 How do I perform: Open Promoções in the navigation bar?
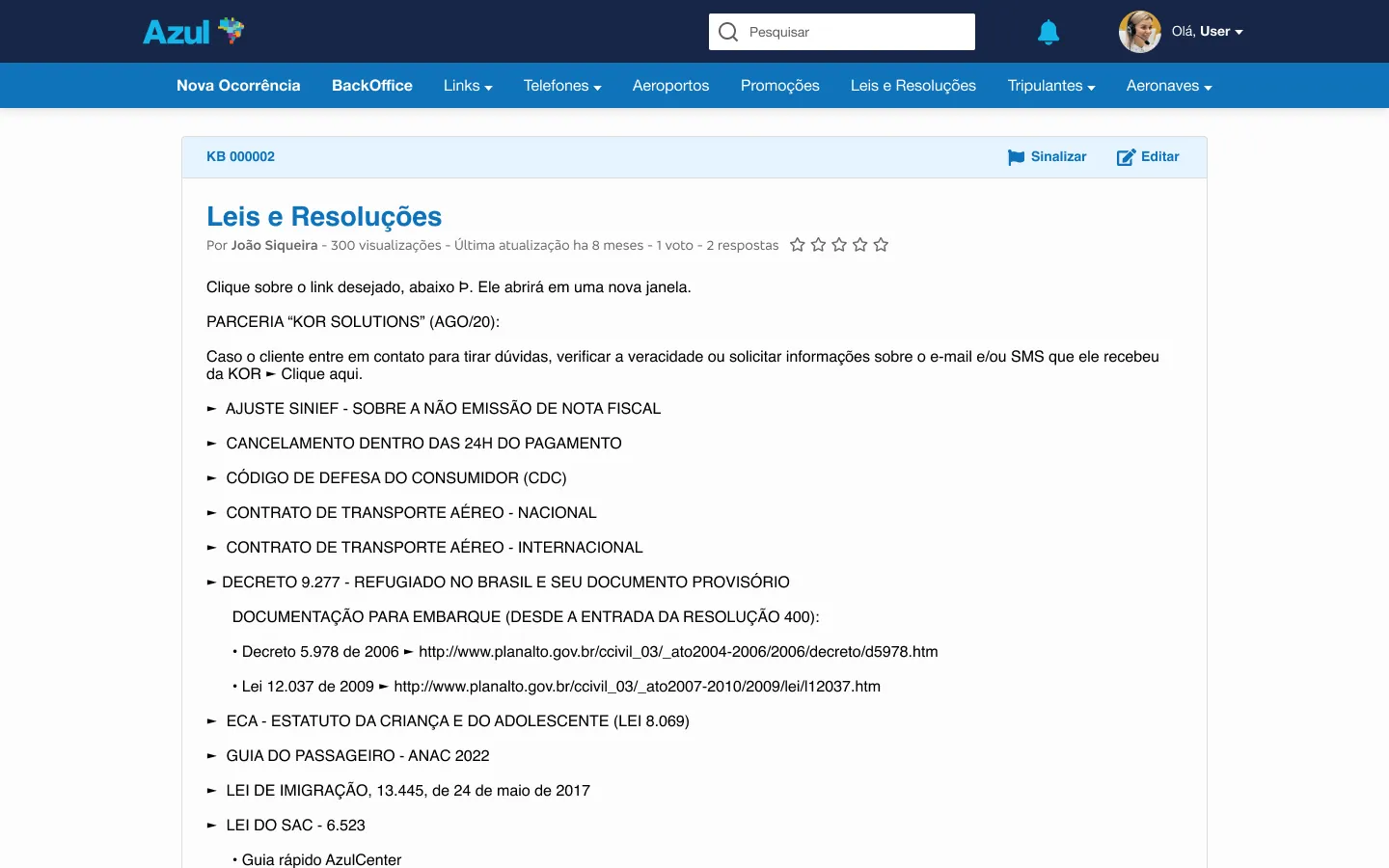pos(780,86)
